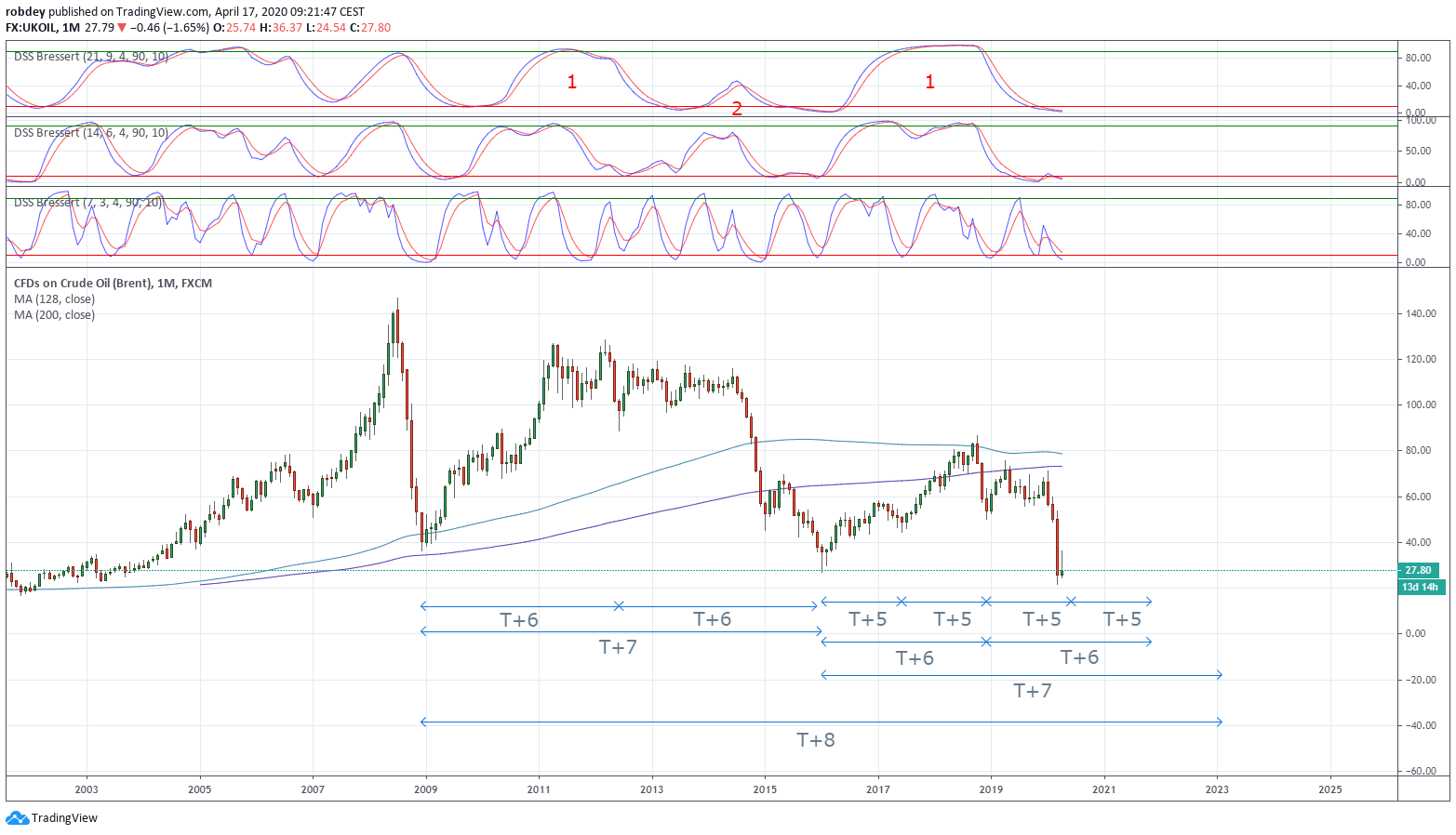Select the MA (128, close) indicator label
1456x835 pixels.
(54, 298)
